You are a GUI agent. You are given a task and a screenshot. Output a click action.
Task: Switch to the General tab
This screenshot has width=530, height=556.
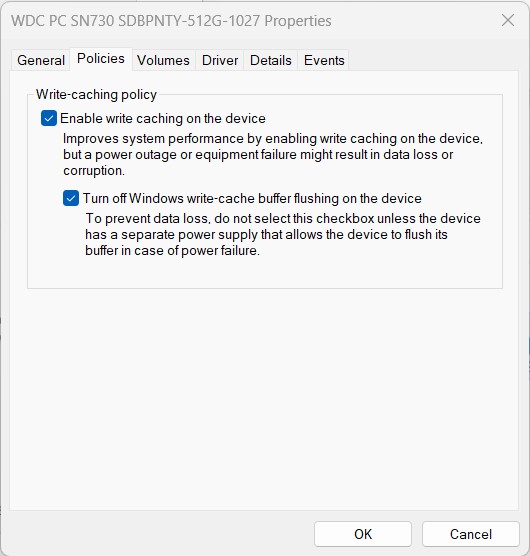[41, 60]
